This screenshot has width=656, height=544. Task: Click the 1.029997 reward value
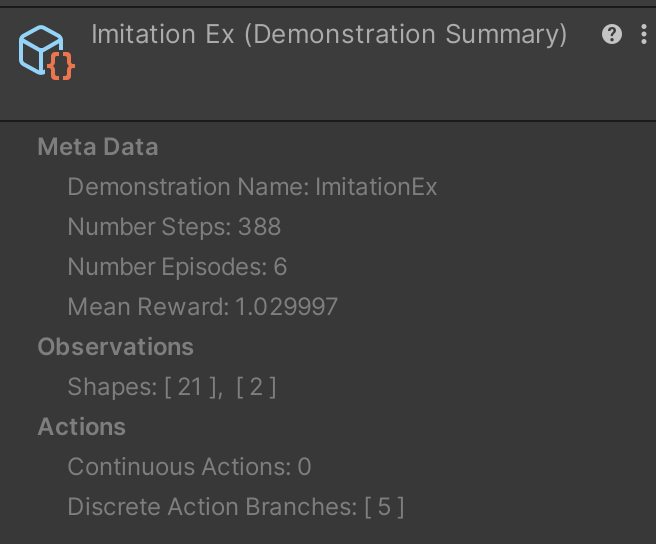click(x=287, y=307)
